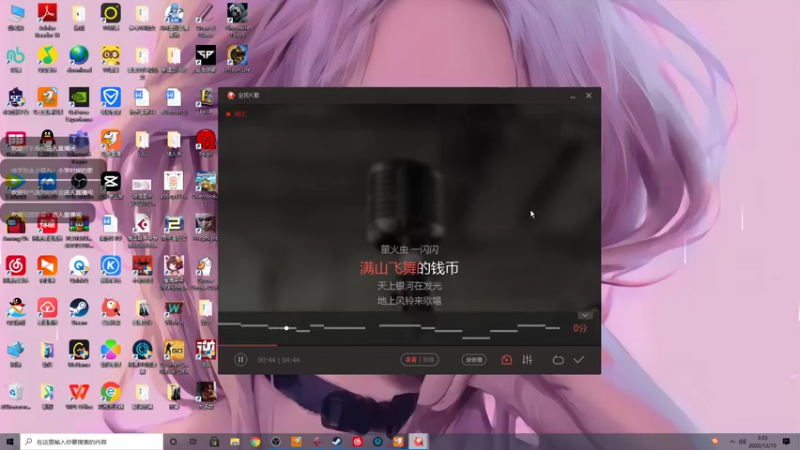Image resolution: width=800 pixels, height=450 pixels.
Task: Switch to Steam in the taskbar
Action: point(337,441)
